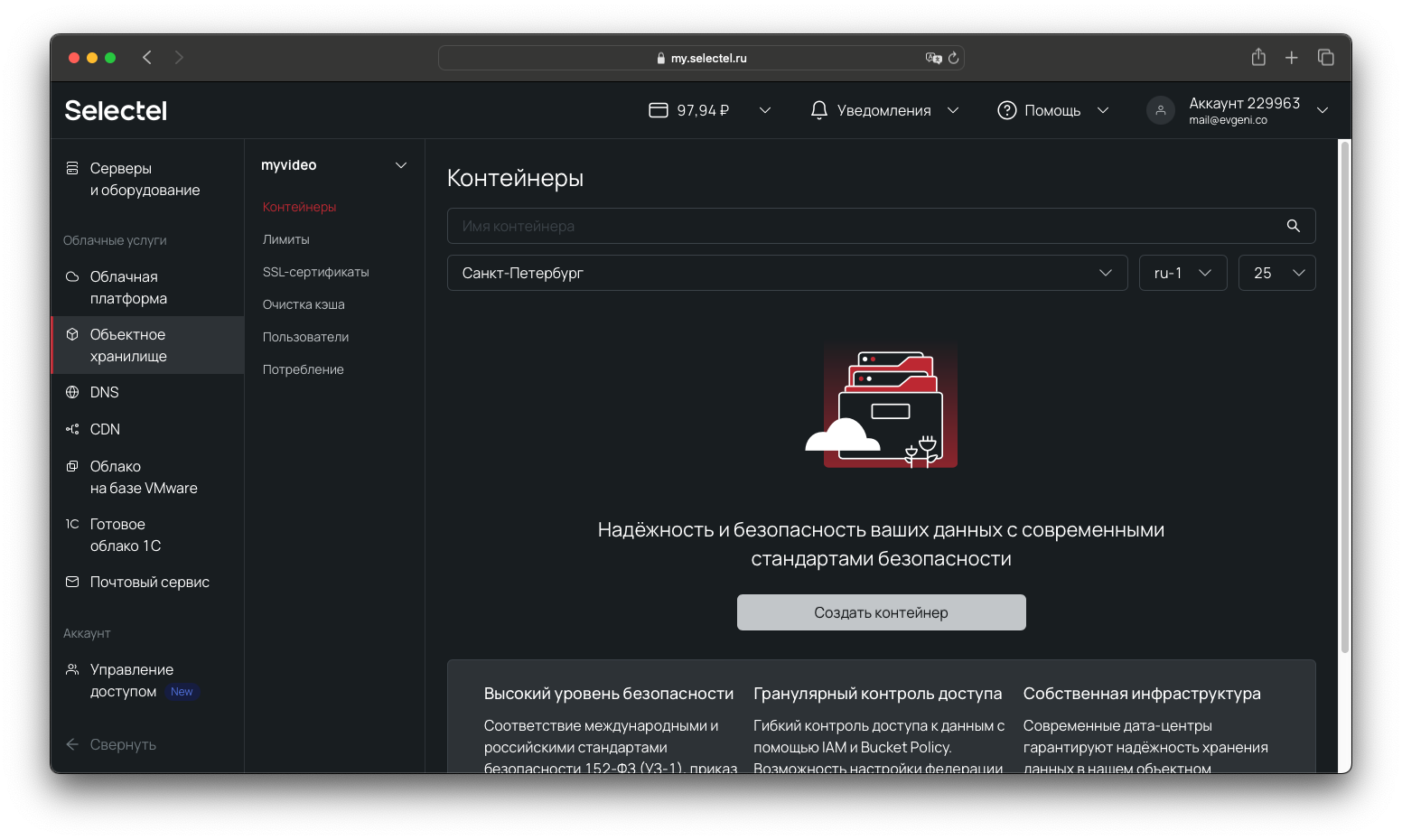Open the 25 per-page dropdown
Image resolution: width=1402 pixels, height=840 pixels.
1277,273
